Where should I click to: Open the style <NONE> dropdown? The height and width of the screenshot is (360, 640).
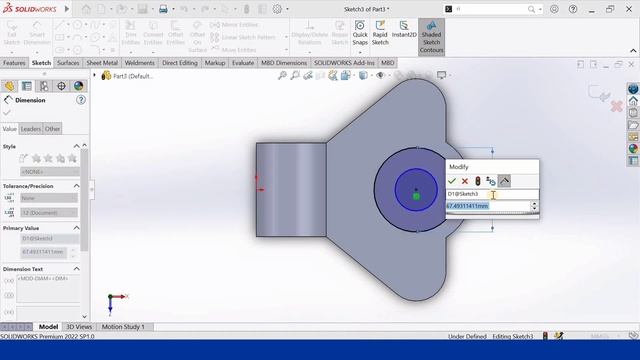click(x=50, y=172)
